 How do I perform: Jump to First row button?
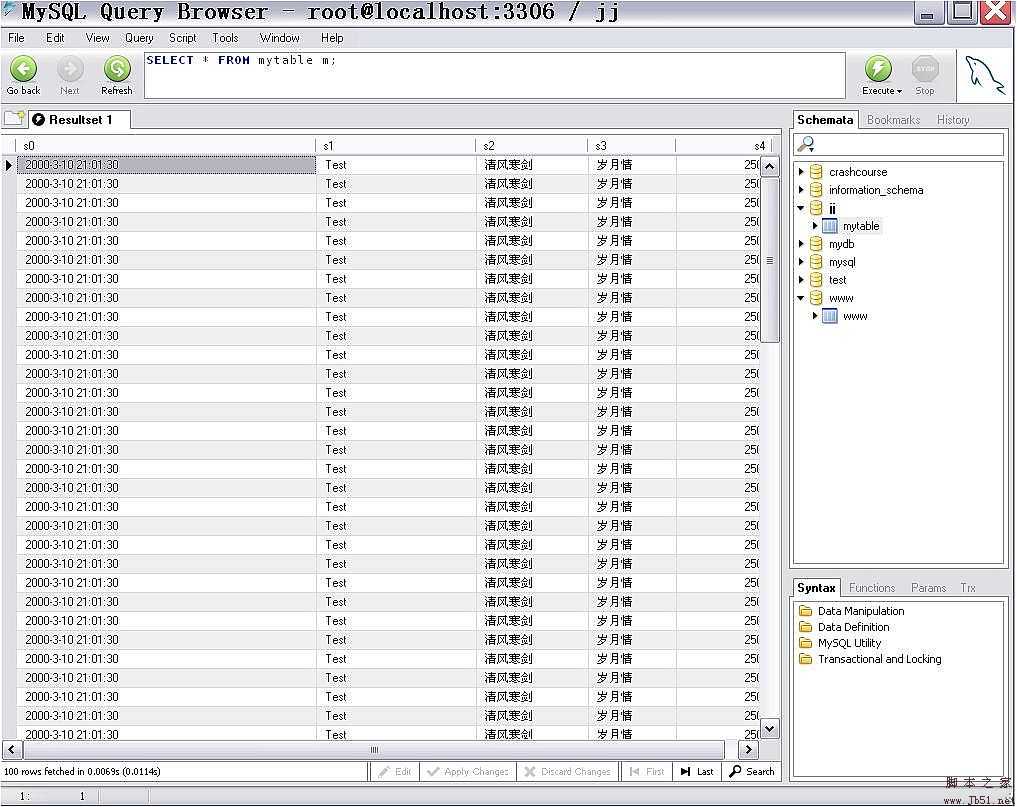[647, 771]
